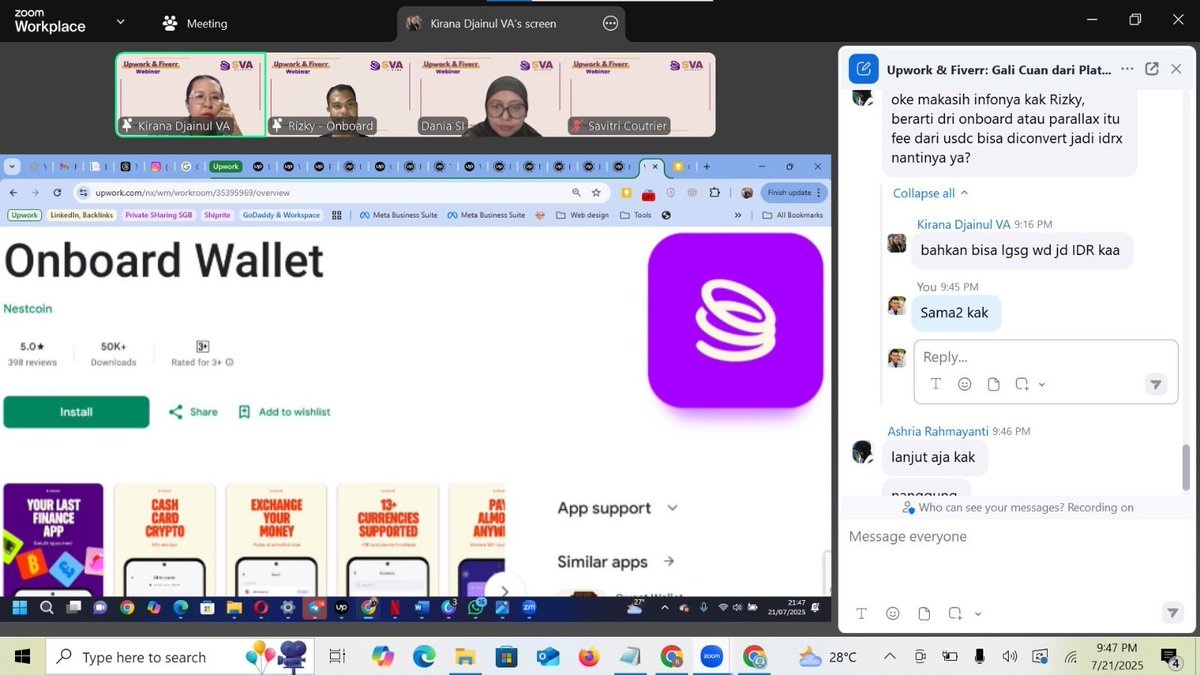Open the GoDaddy & Workspace bookmark

[x=280, y=215]
